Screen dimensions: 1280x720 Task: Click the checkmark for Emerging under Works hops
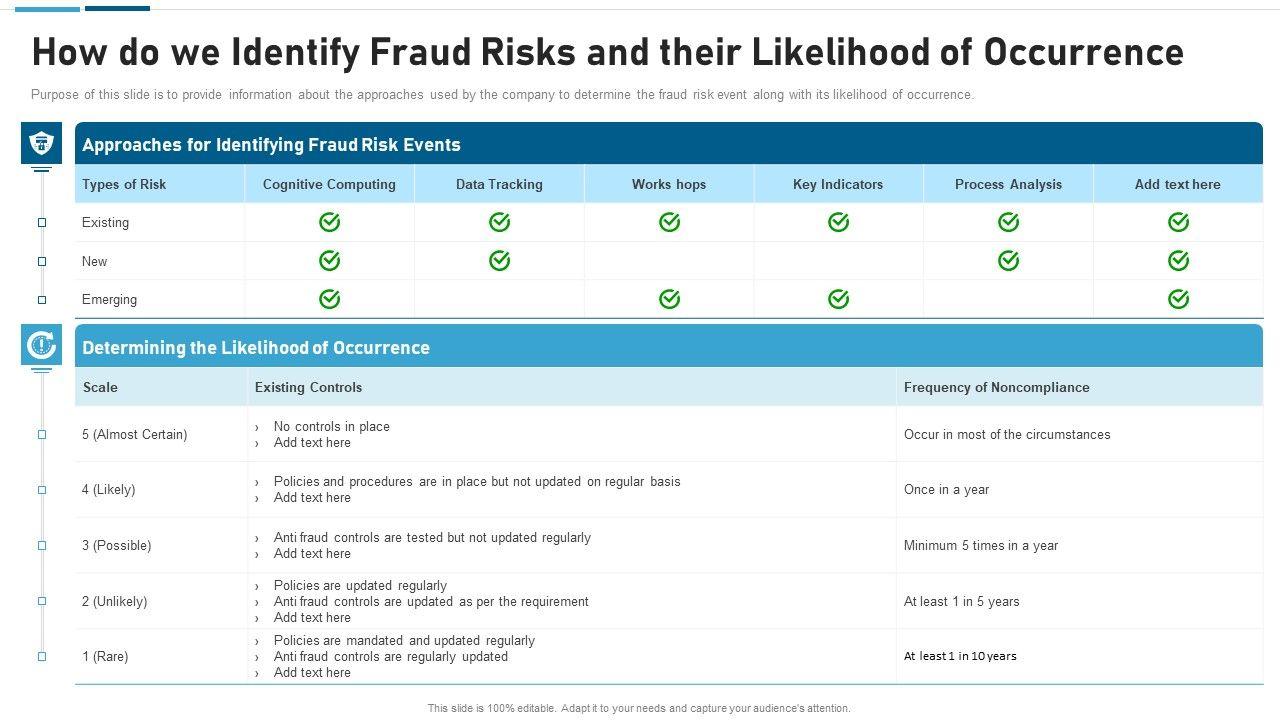point(669,299)
